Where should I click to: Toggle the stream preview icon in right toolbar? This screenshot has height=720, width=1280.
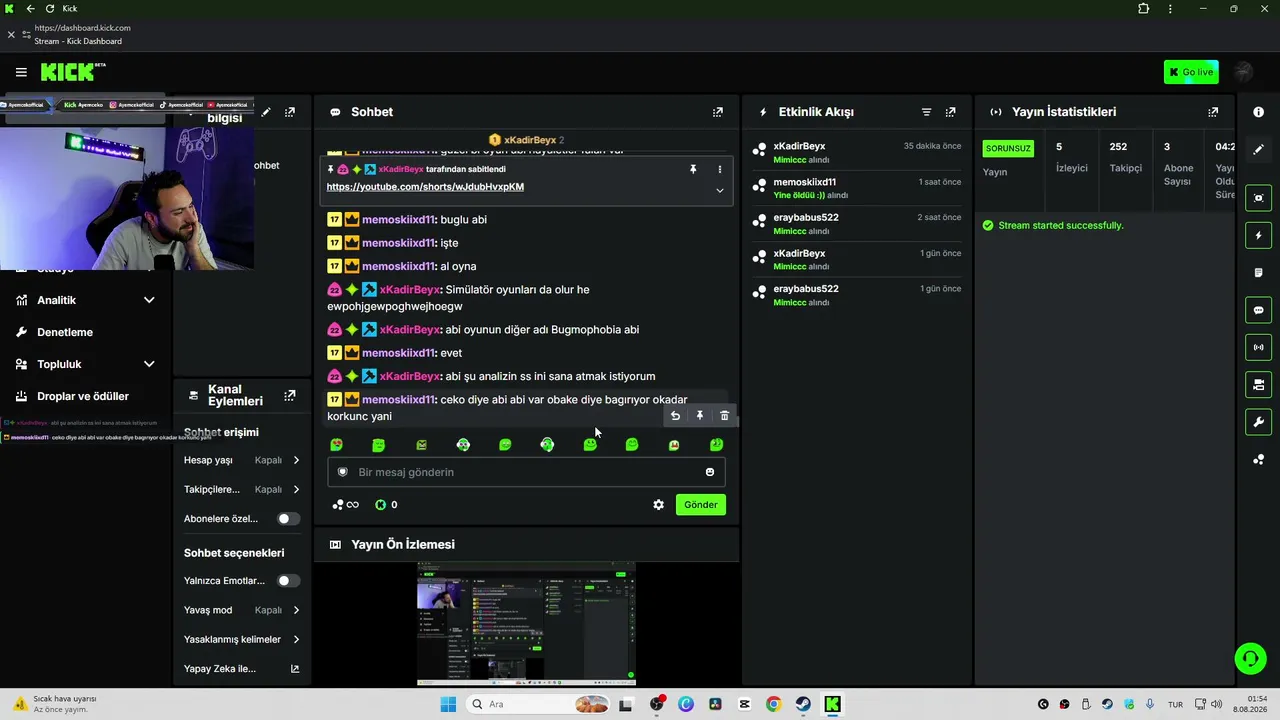[1258, 198]
